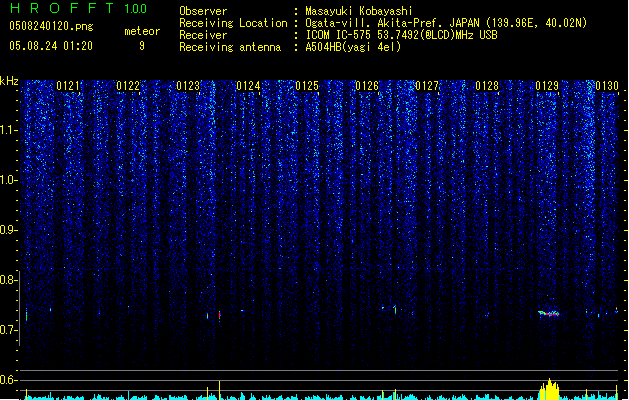Click the Receiver field label
The image size is (629, 400).
(x=203, y=35)
